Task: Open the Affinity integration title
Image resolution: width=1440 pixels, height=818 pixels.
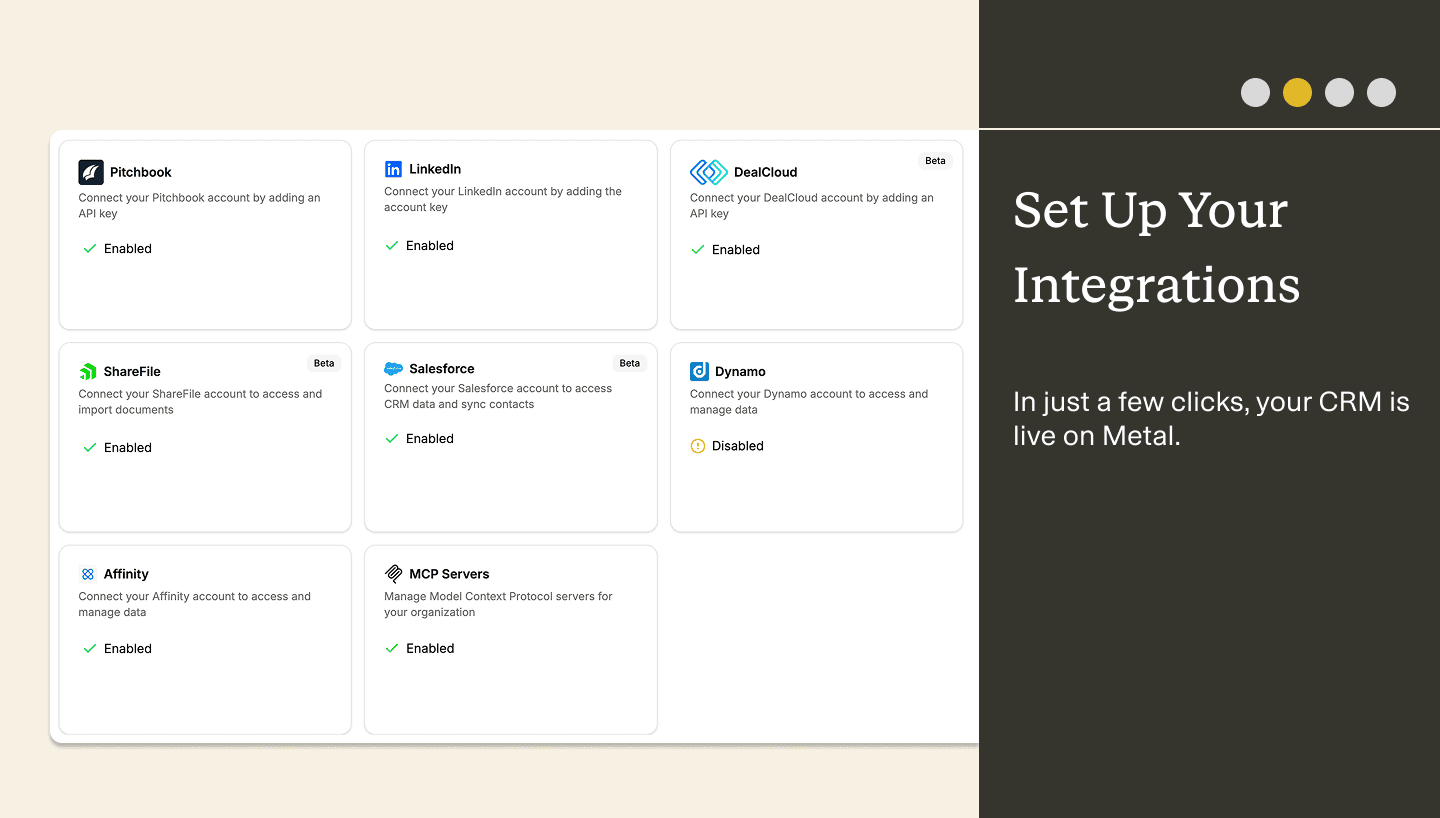Action: (x=126, y=574)
